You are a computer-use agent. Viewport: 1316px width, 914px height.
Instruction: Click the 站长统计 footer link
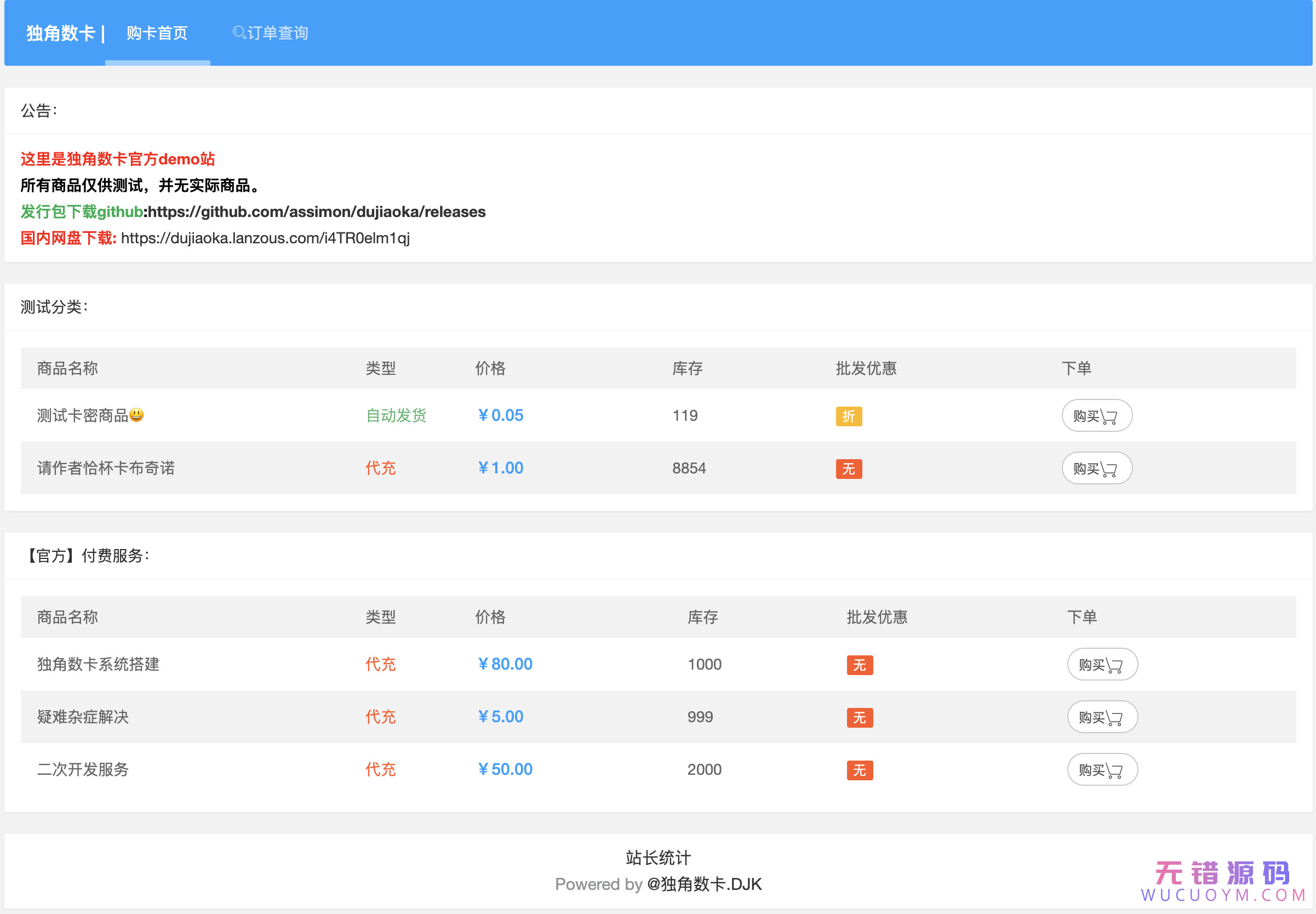(x=657, y=858)
